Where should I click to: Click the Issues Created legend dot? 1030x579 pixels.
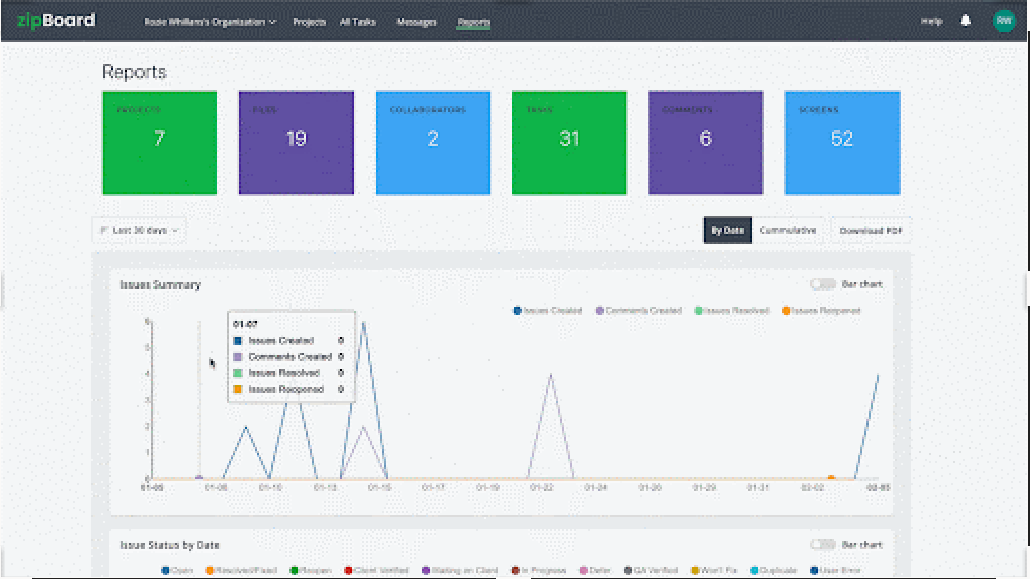pyautogui.click(x=517, y=311)
